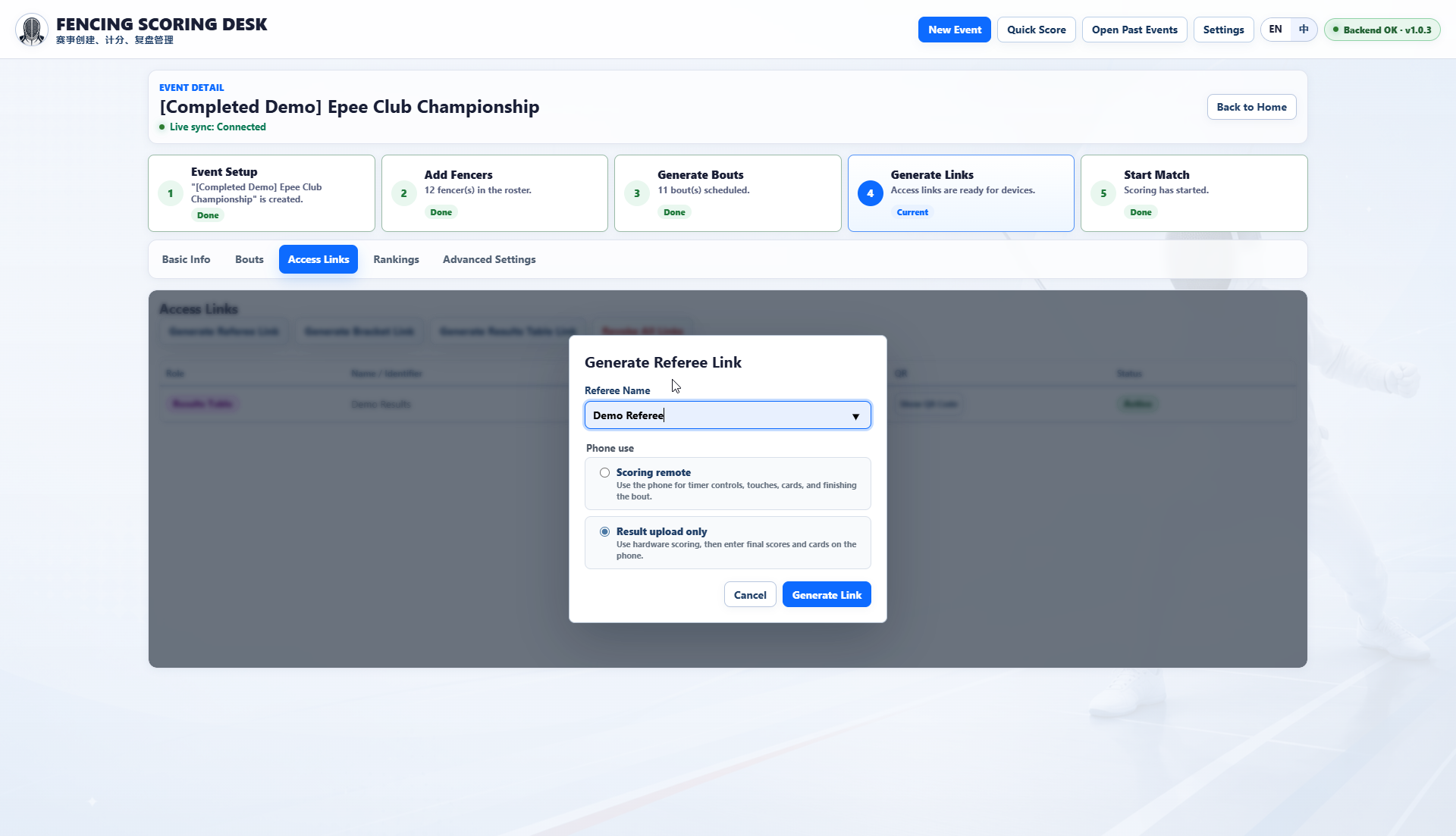Switch language to Chinese 中
The height and width of the screenshot is (836, 1456).
tap(1304, 30)
